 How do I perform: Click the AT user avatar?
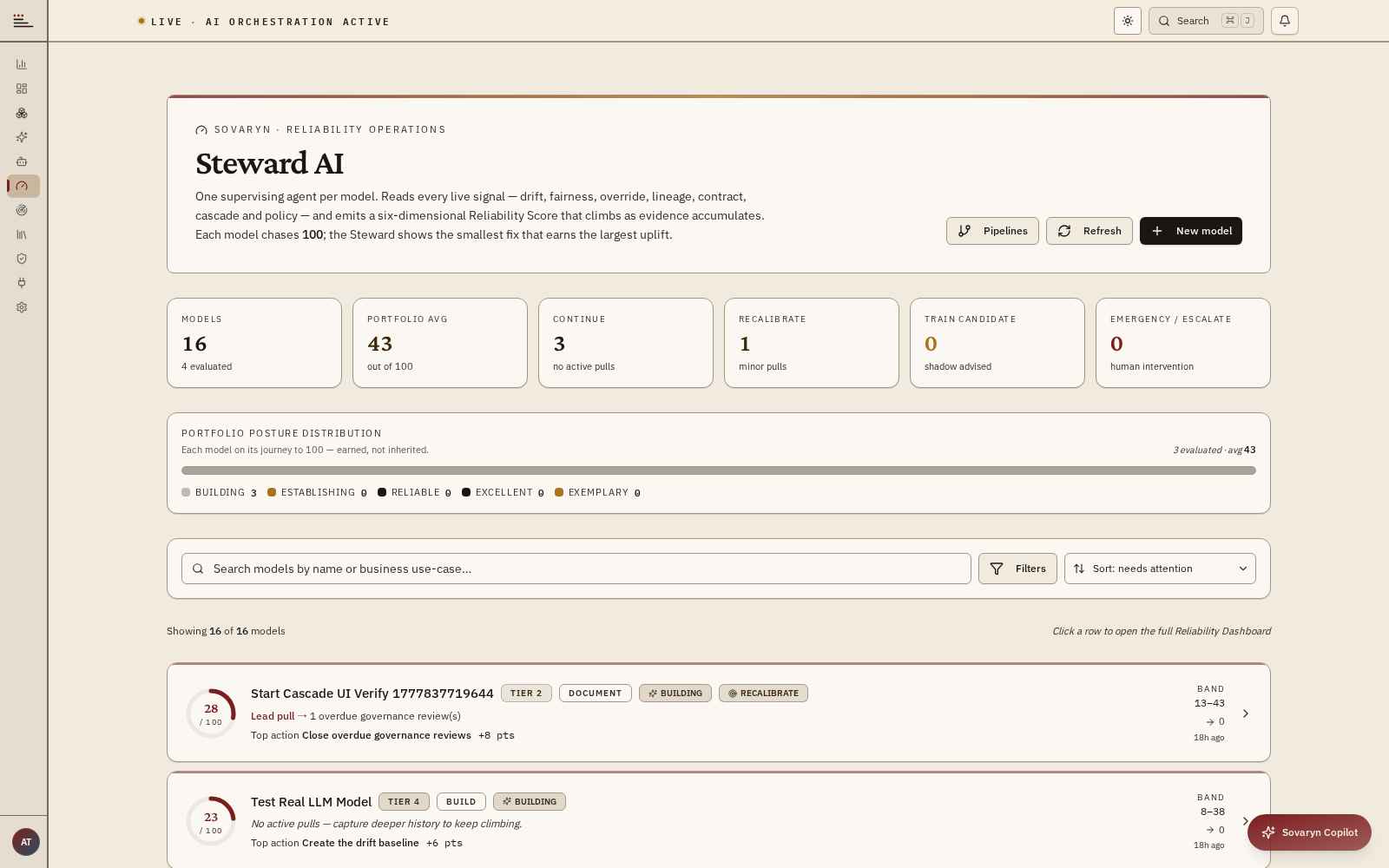pos(26,842)
